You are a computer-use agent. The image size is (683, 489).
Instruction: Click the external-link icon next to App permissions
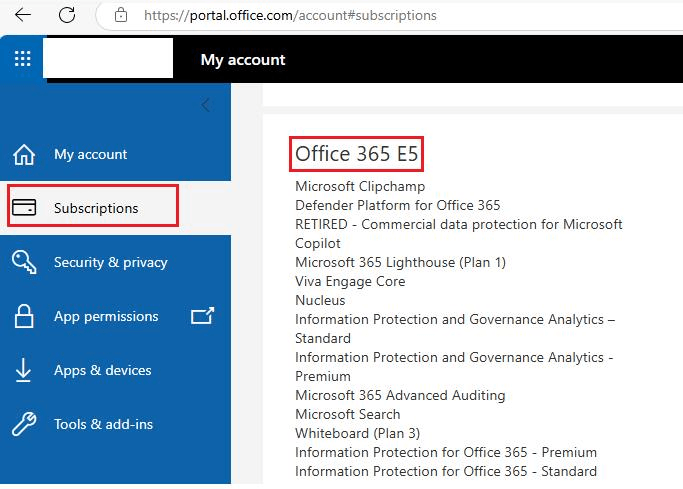click(x=203, y=316)
